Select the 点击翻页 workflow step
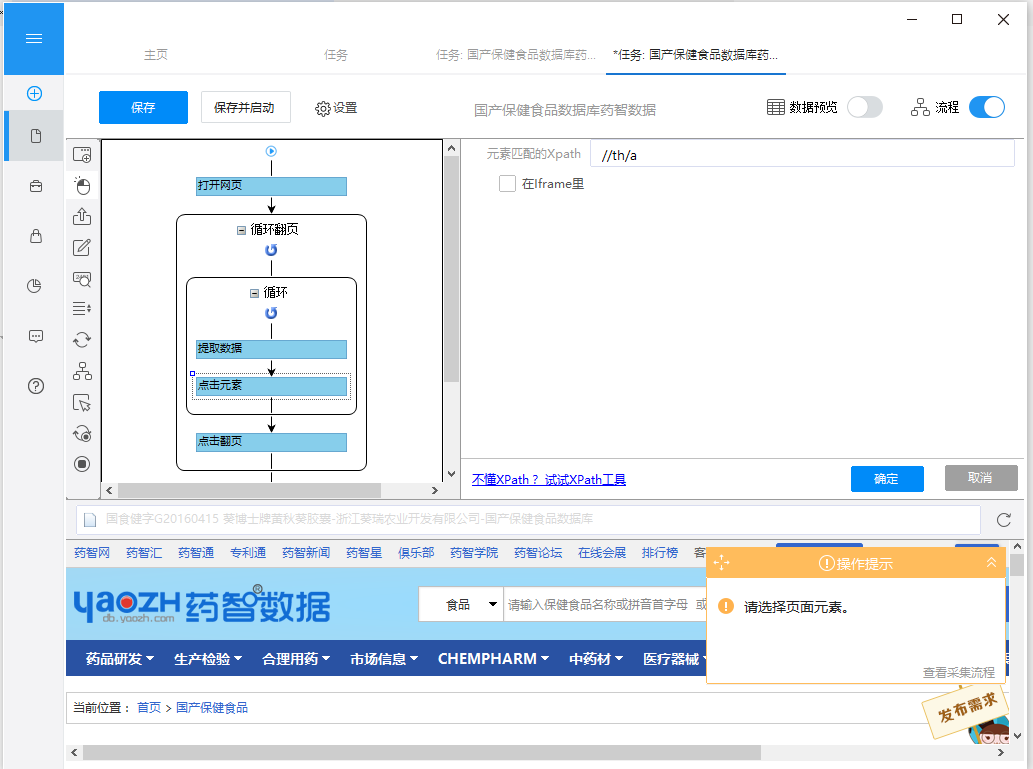1033x769 pixels. [271, 442]
